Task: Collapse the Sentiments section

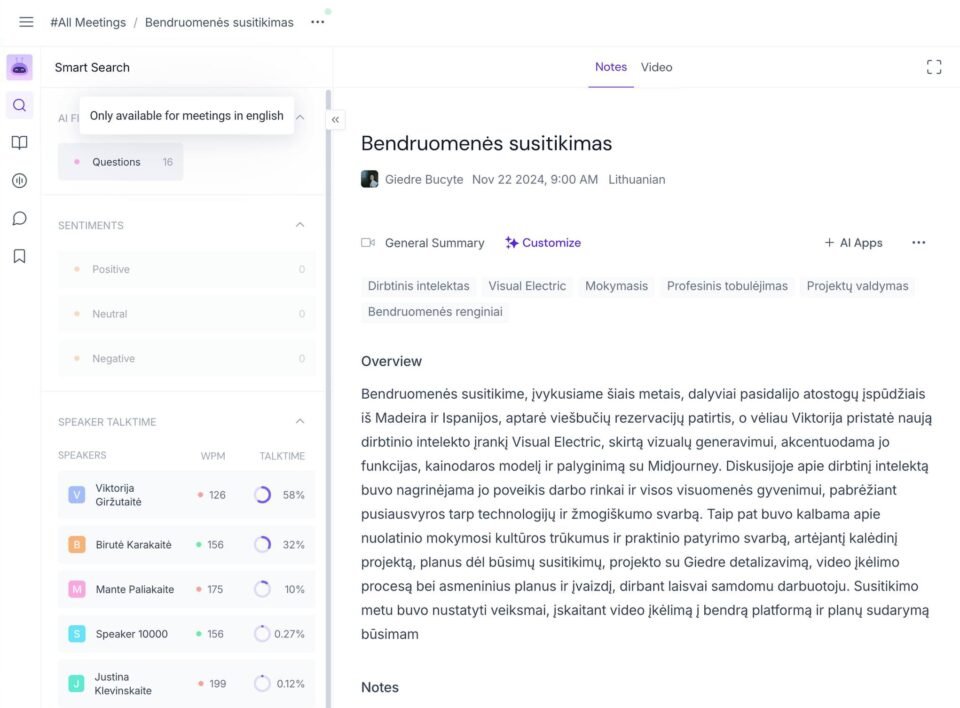Action: [300, 225]
